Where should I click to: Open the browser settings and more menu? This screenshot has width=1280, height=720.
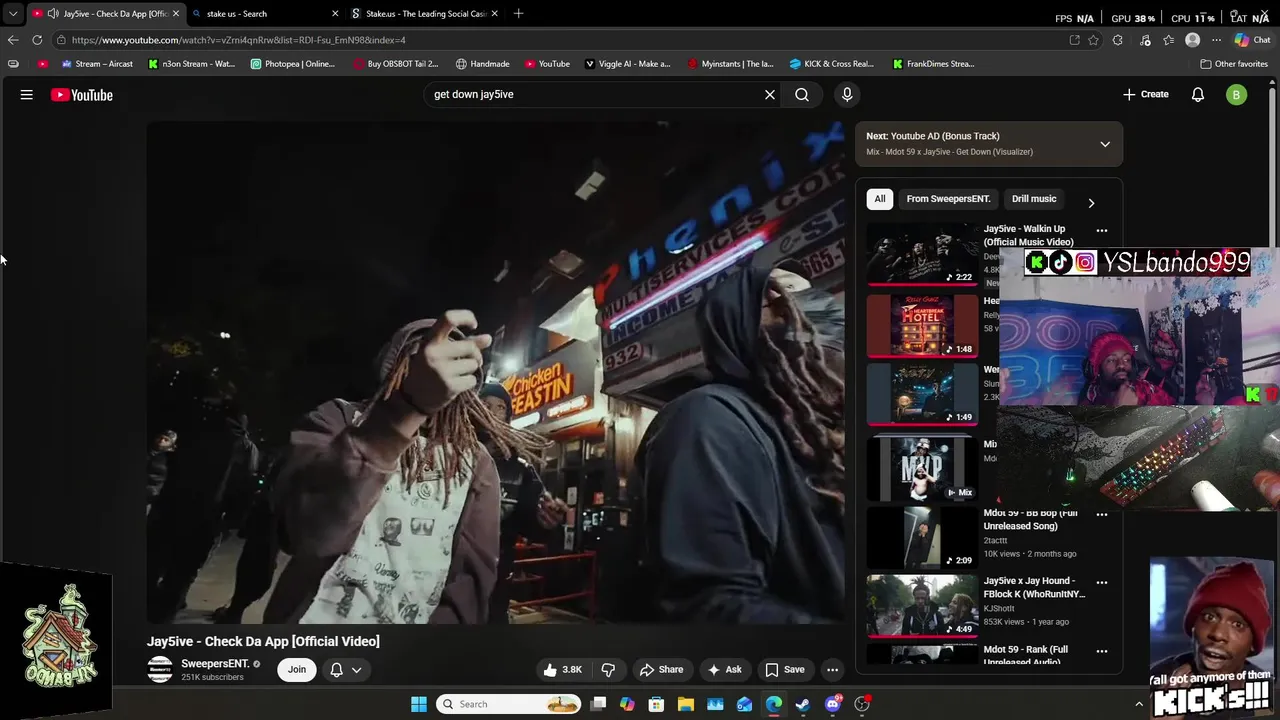coord(1217,40)
